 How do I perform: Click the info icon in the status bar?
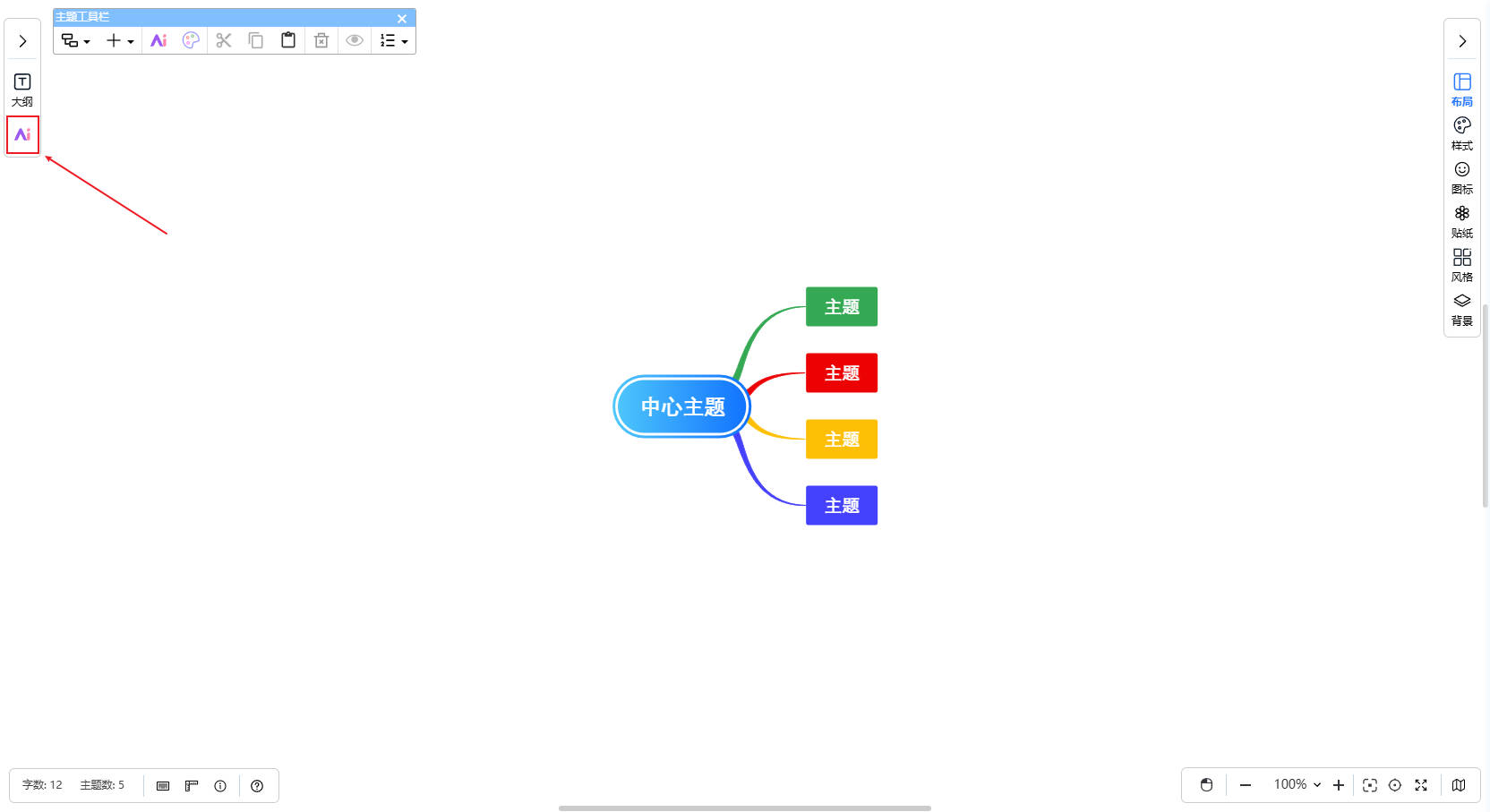pos(220,786)
